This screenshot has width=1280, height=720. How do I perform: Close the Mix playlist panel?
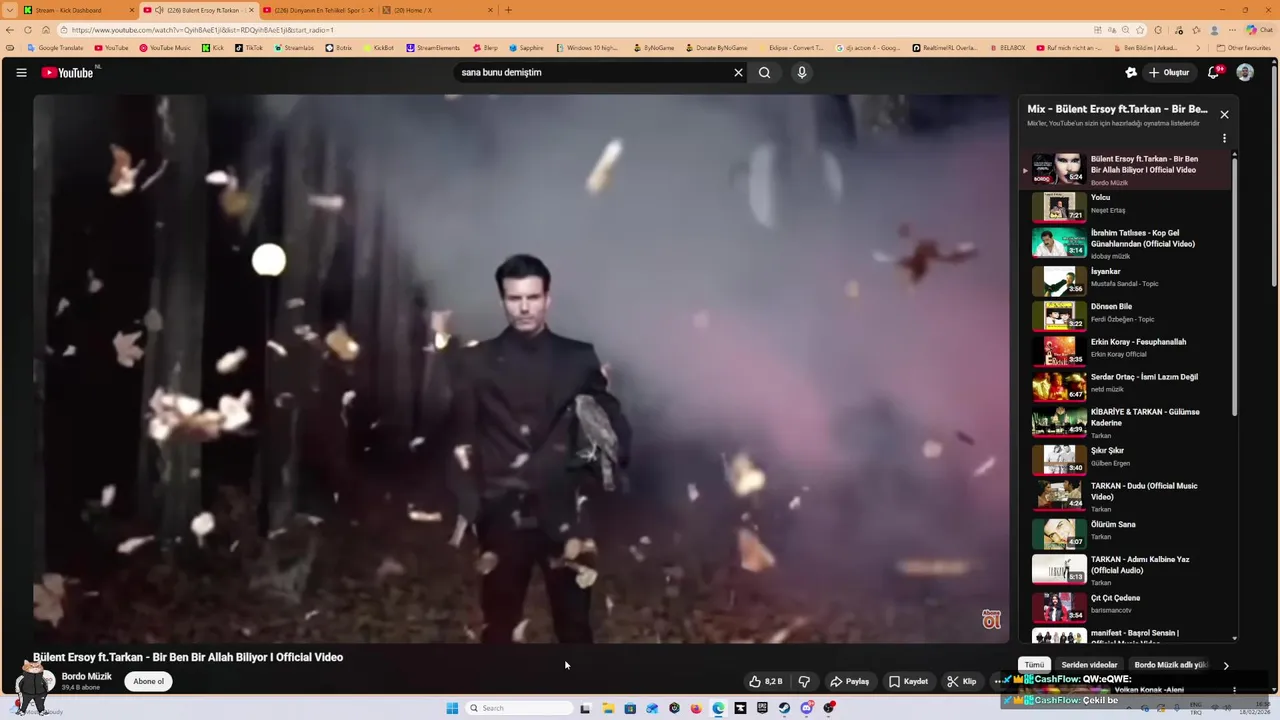[x=1224, y=114]
